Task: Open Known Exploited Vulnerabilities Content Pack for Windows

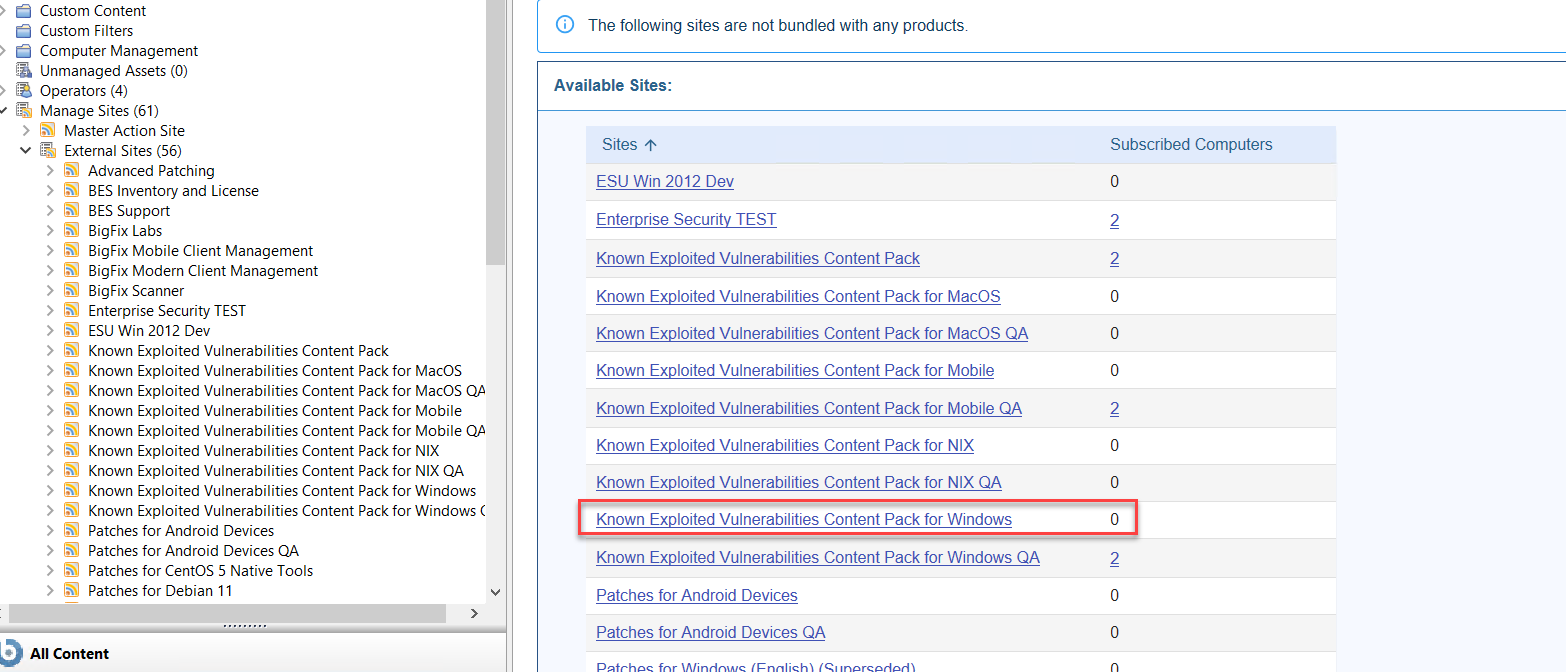Action: (x=804, y=519)
